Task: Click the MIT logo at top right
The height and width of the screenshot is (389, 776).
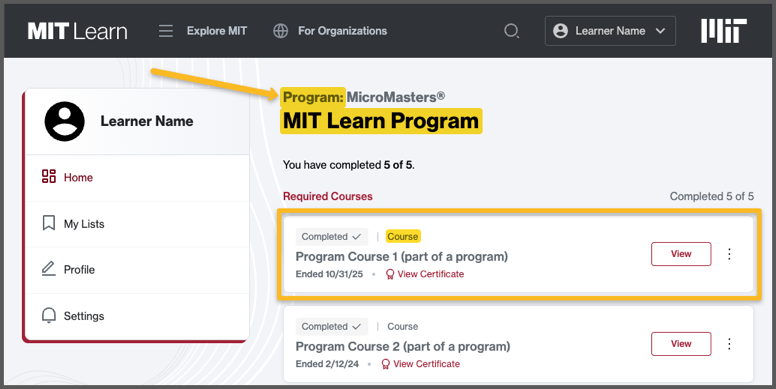Action: [x=724, y=31]
